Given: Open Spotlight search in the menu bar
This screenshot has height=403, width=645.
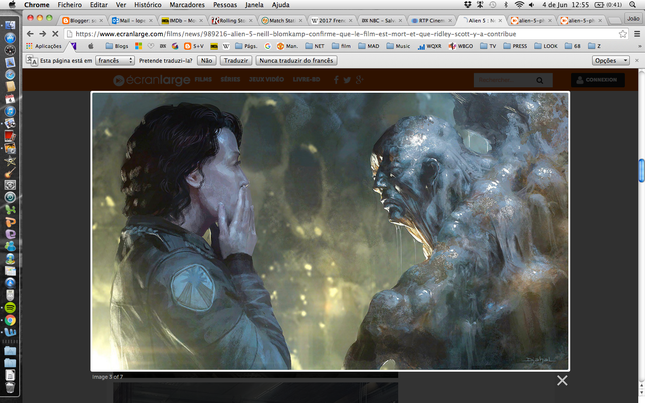Looking at the screenshot, I should coord(632,5).
